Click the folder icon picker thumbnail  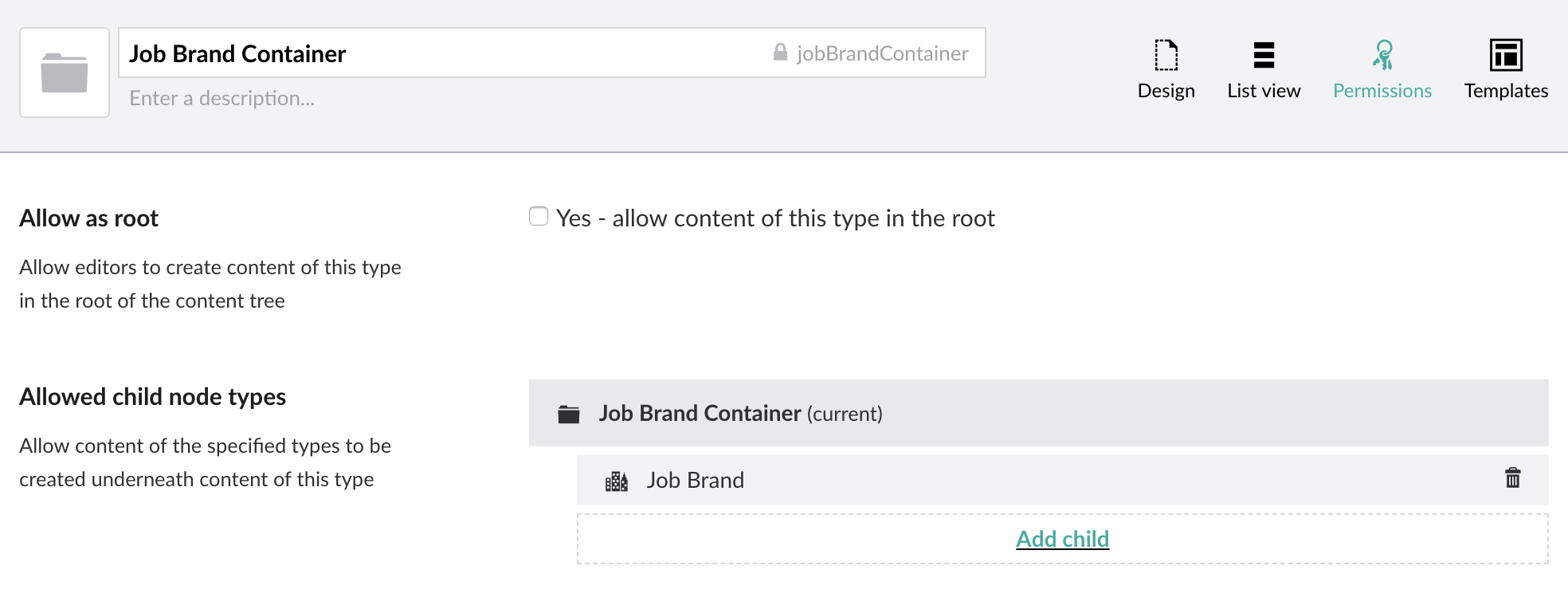point(65,73)
